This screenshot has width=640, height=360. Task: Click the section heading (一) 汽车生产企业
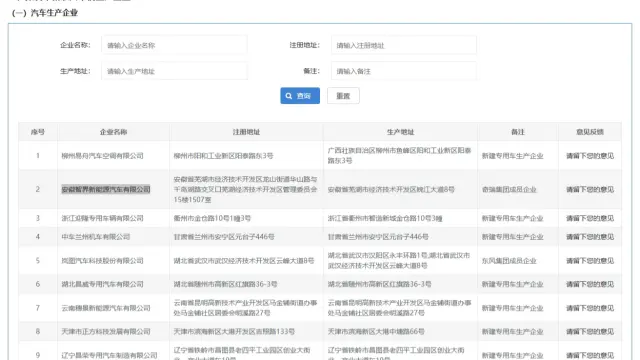click(x=45, y=13)
